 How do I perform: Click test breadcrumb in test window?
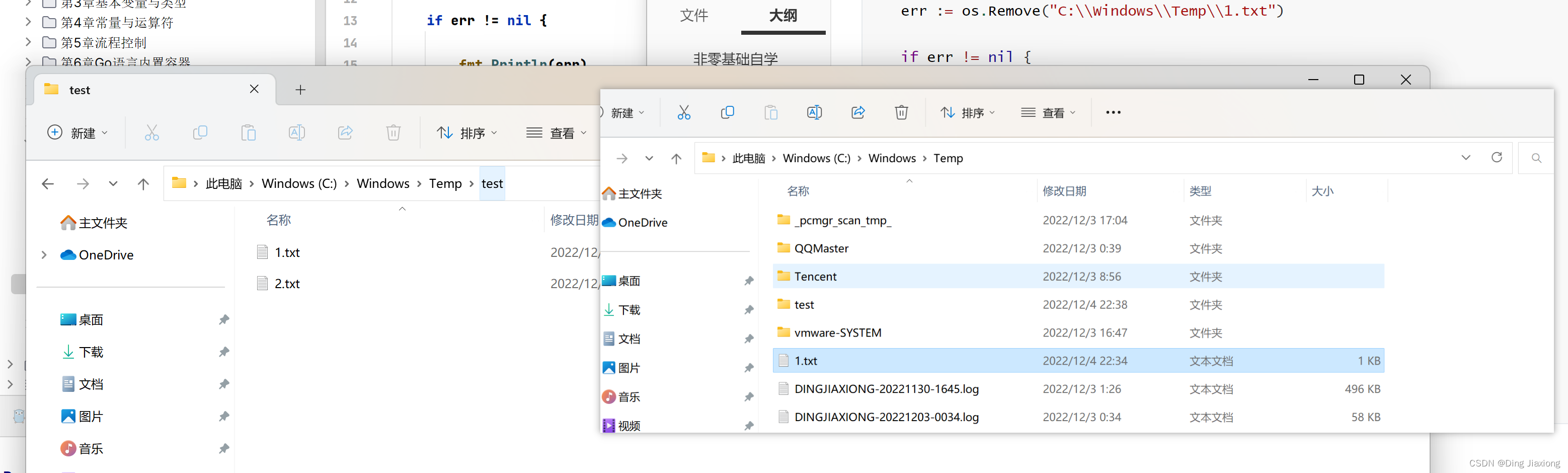point(492,183)
